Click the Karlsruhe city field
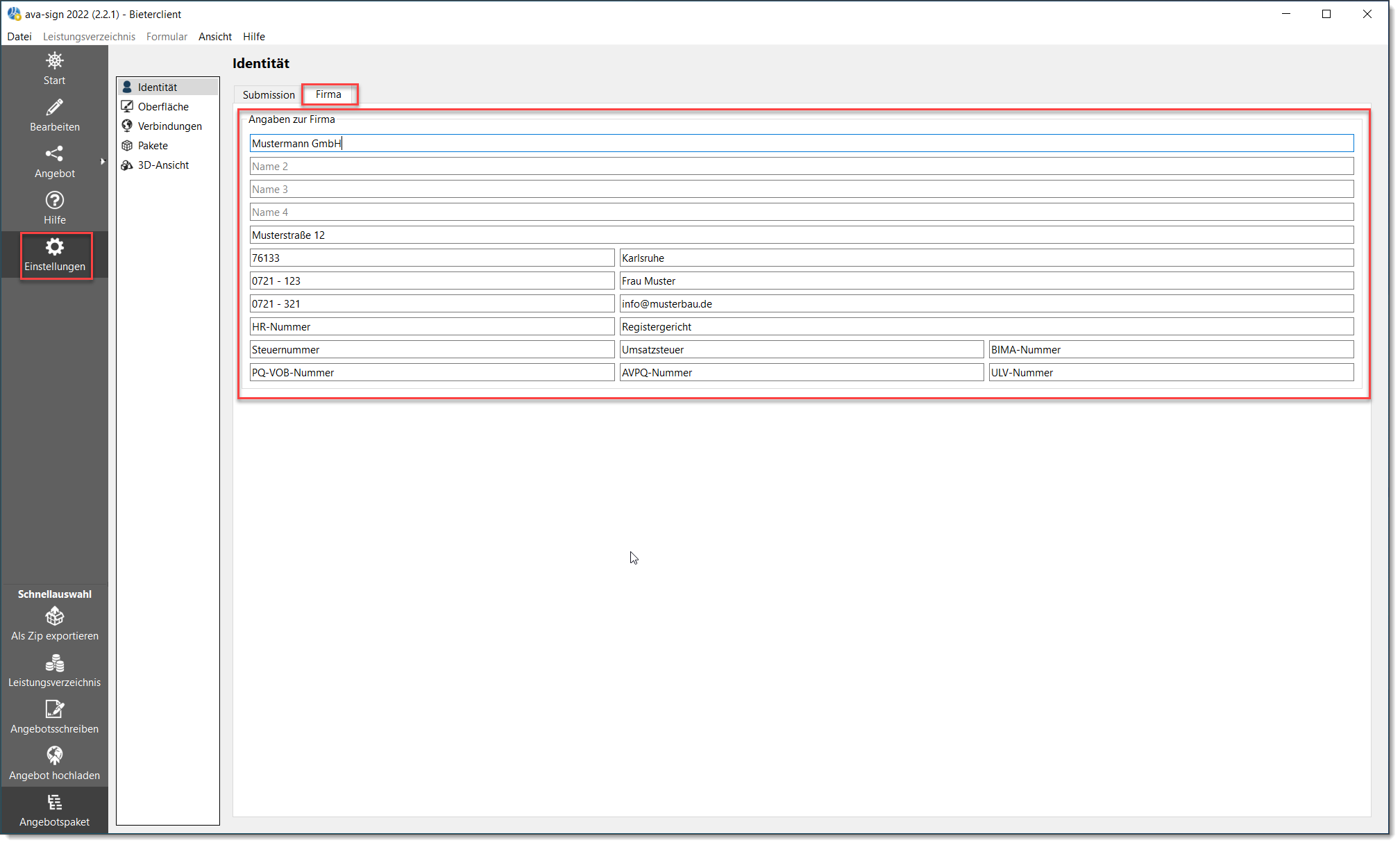Image resolution: width=1400 pixels, height=845 pixels. coord(986,258)
